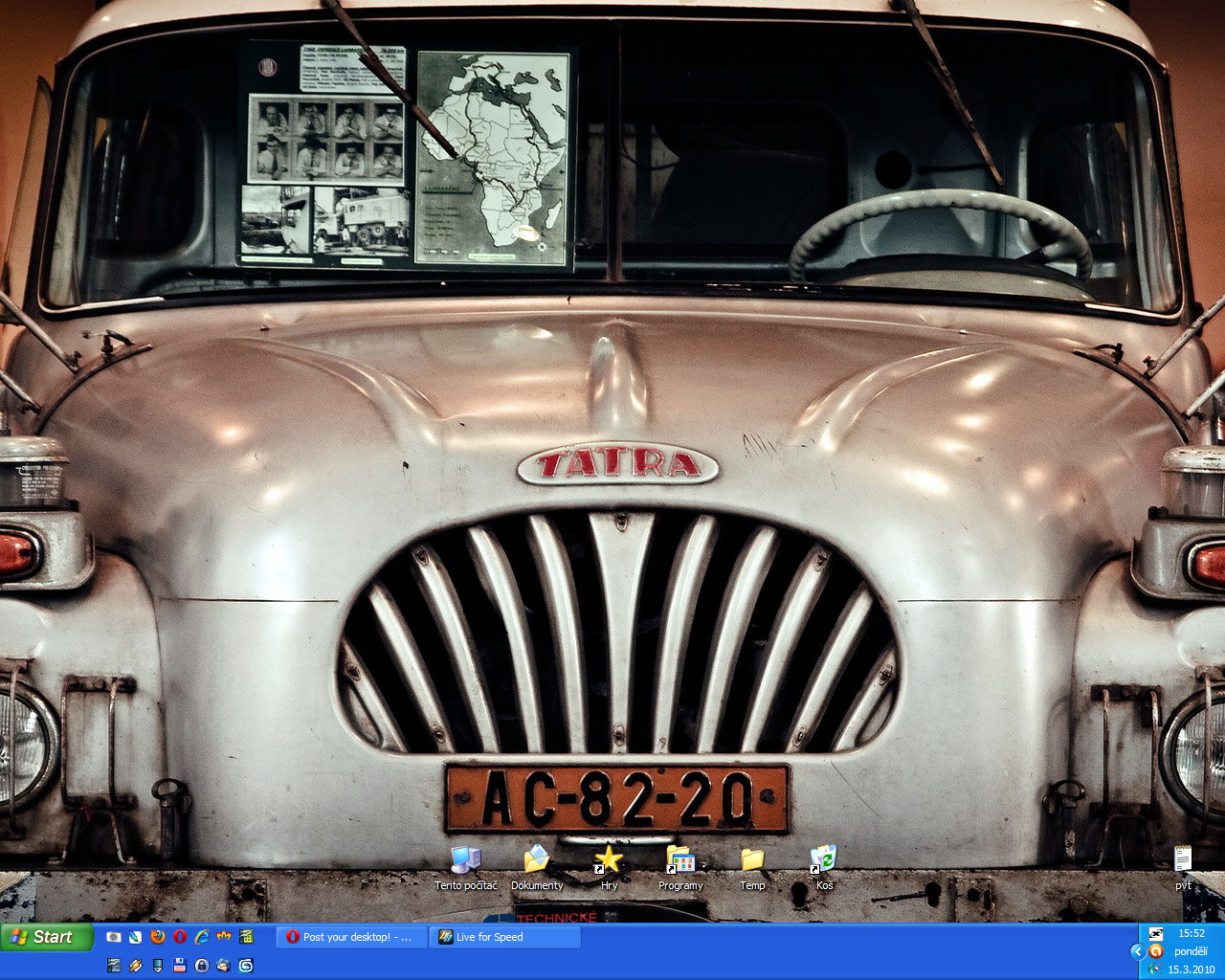Click the blue and red floppy disk icon in Quick Launch
This screenshot has width=1225, height=980.
[180, 966]
